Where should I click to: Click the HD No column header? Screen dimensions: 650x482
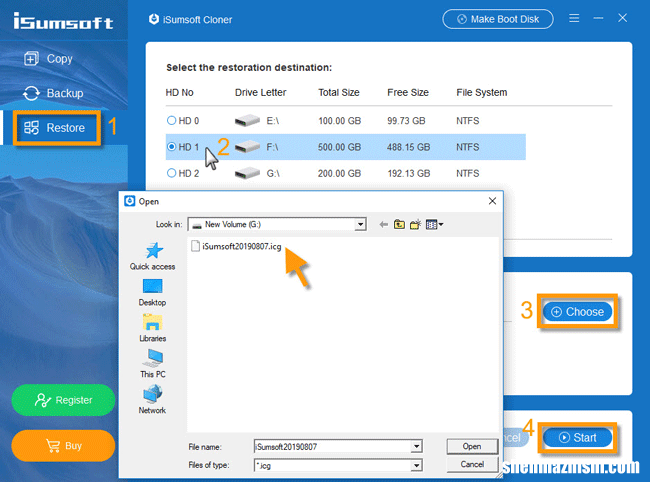click(179, 92)
